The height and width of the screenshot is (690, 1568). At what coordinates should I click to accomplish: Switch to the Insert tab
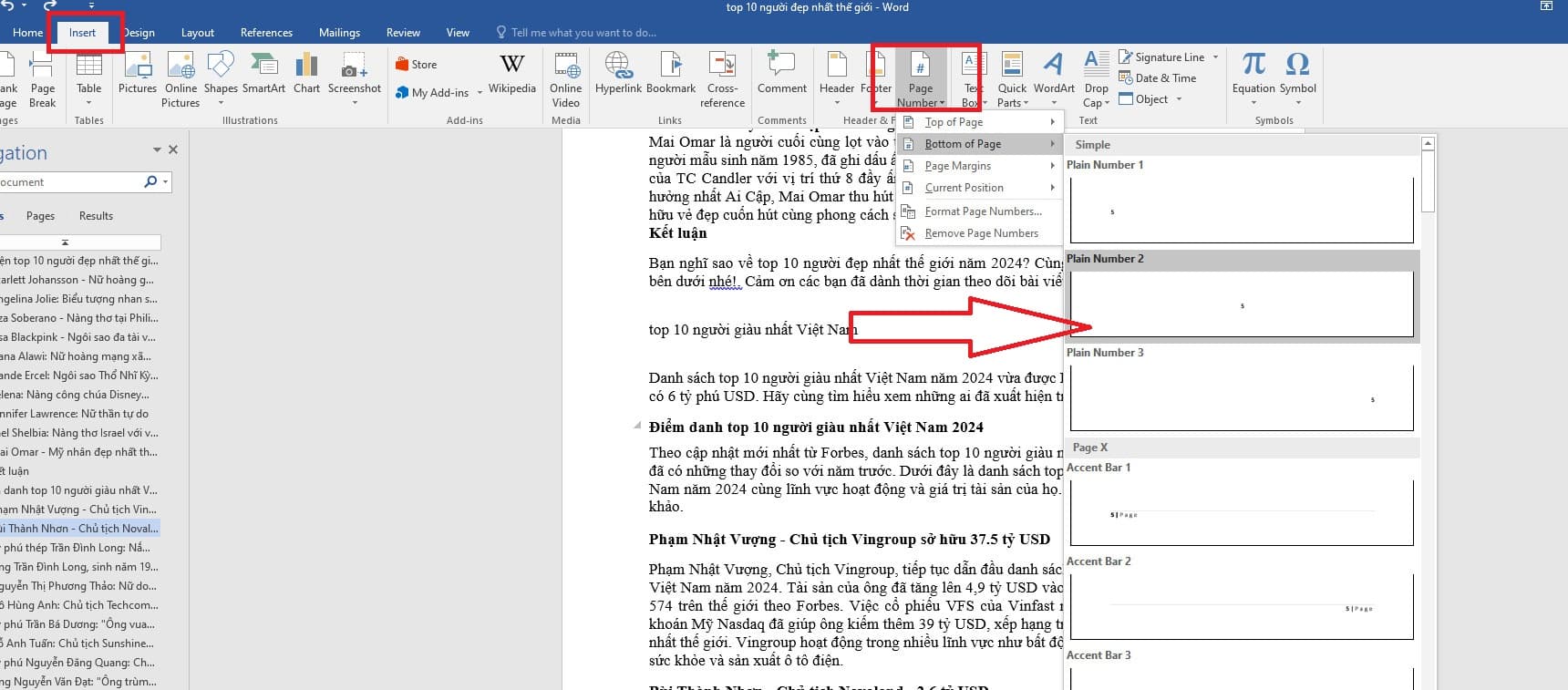pos(82,33)
